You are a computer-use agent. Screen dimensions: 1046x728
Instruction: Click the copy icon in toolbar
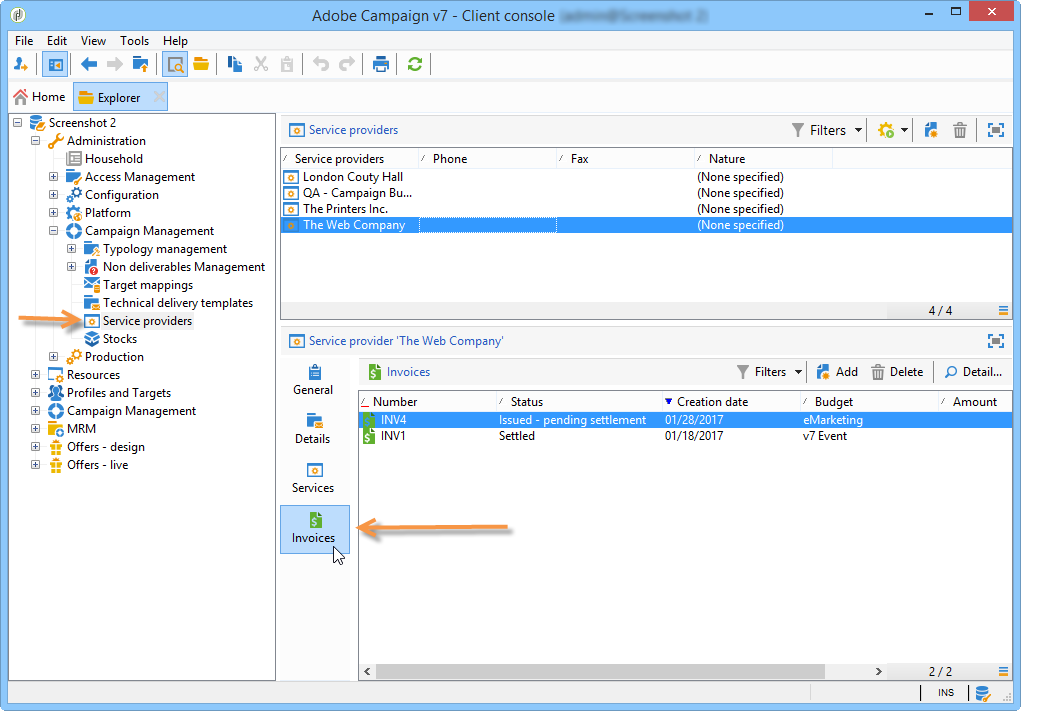click(235, 65)
